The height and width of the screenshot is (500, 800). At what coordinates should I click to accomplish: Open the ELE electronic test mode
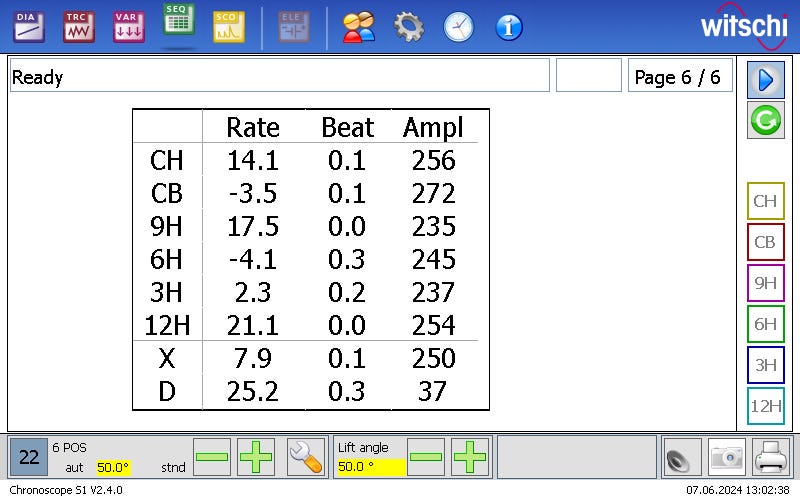pyautogui.click(x=294, y=27)
